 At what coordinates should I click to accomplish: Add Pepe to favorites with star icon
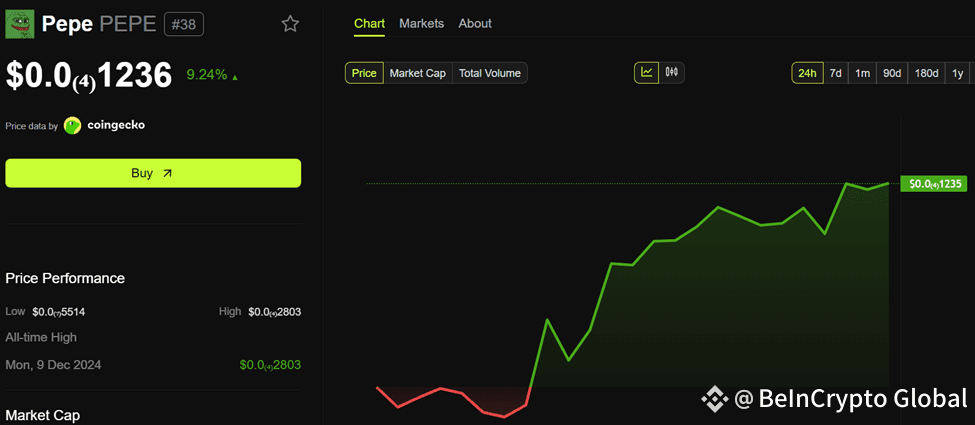click(x=290, y=24)
